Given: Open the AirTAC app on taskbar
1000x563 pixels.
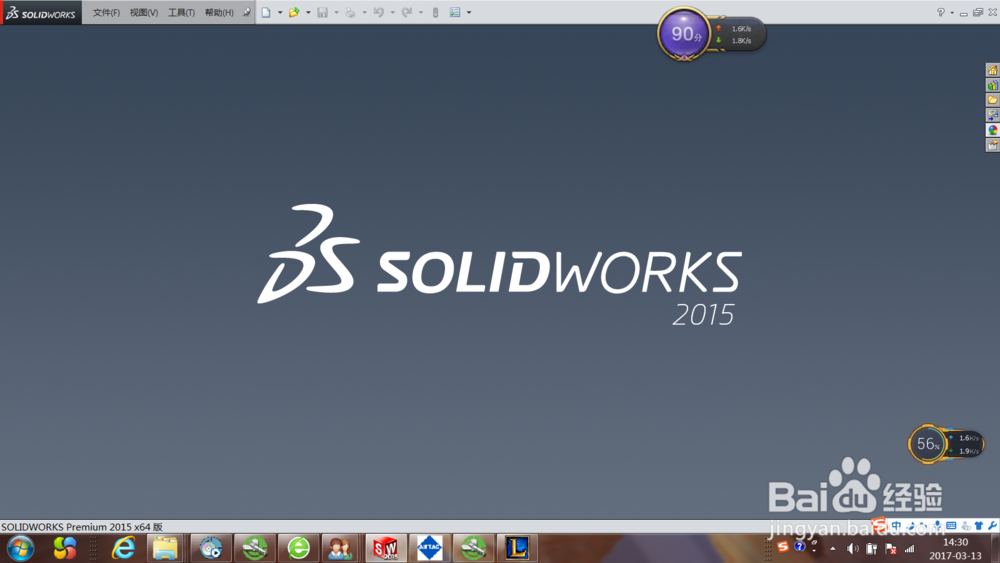Looking at the screenshot, I should coord(429,548).
